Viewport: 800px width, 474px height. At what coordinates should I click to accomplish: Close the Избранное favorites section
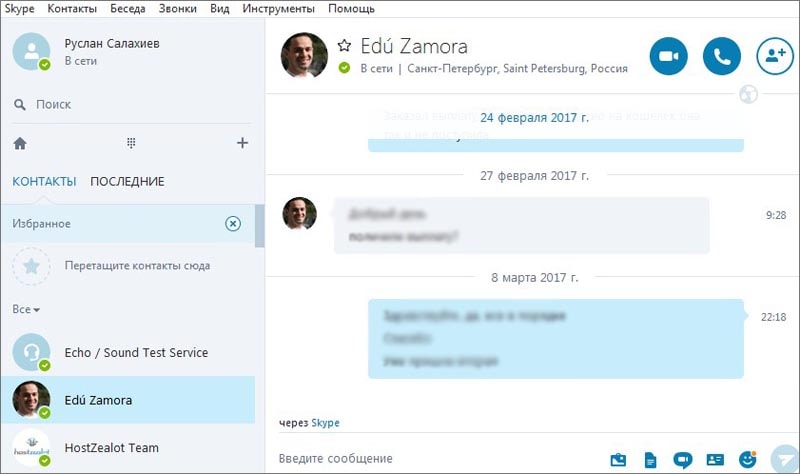[233, 223]
